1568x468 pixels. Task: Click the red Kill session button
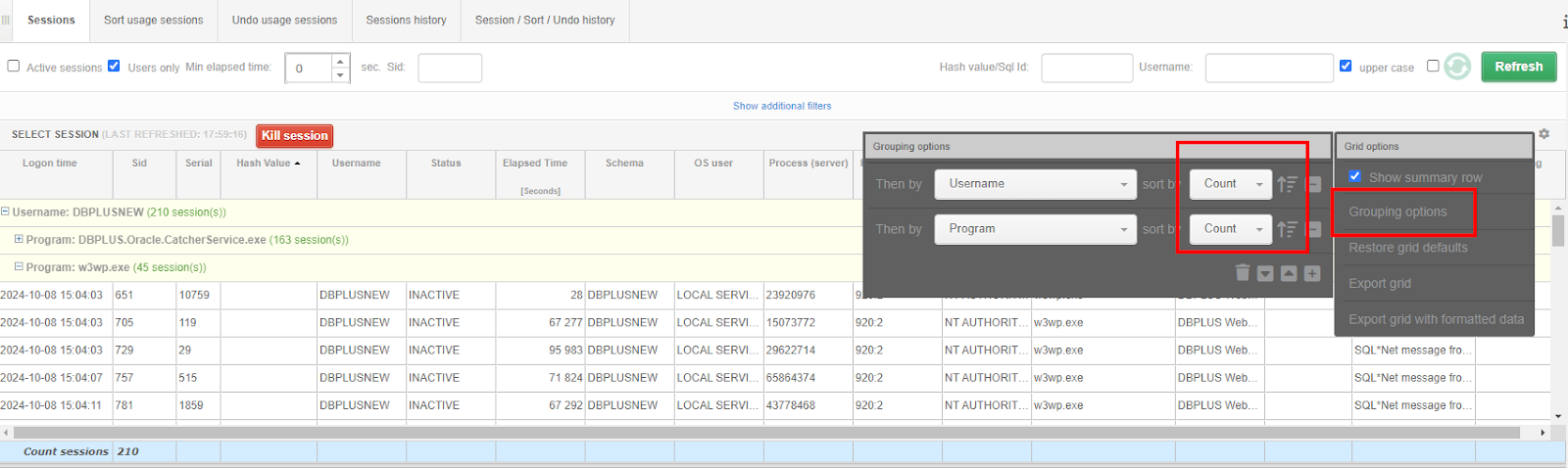pyautogui.click(x=295, y=136)
